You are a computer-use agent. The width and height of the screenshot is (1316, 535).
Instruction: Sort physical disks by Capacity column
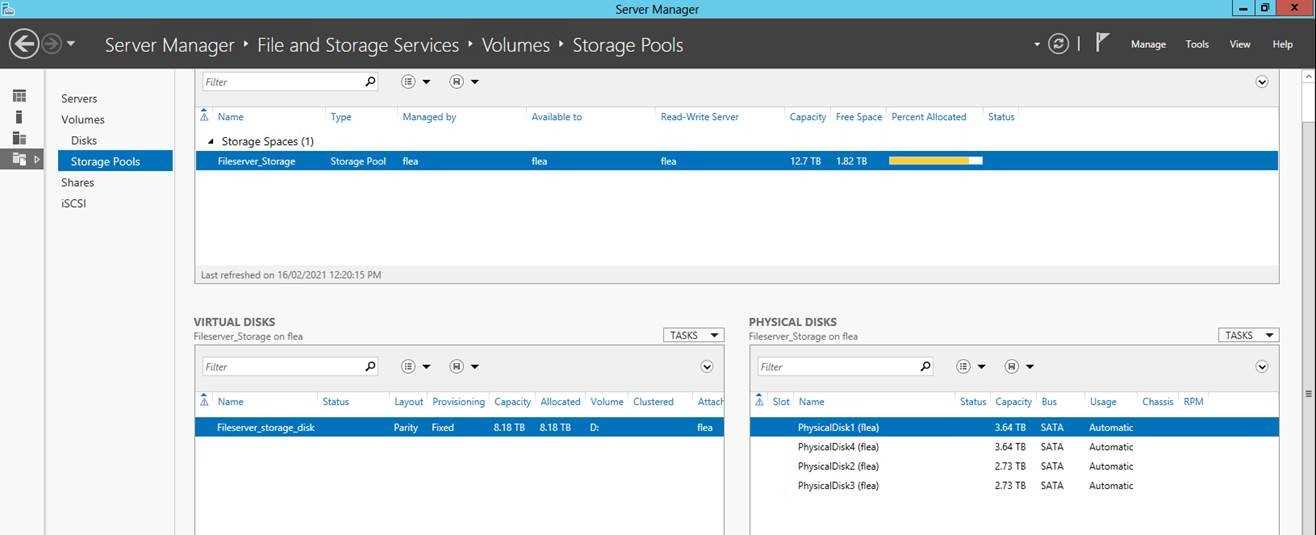[x=1013, y=402]
